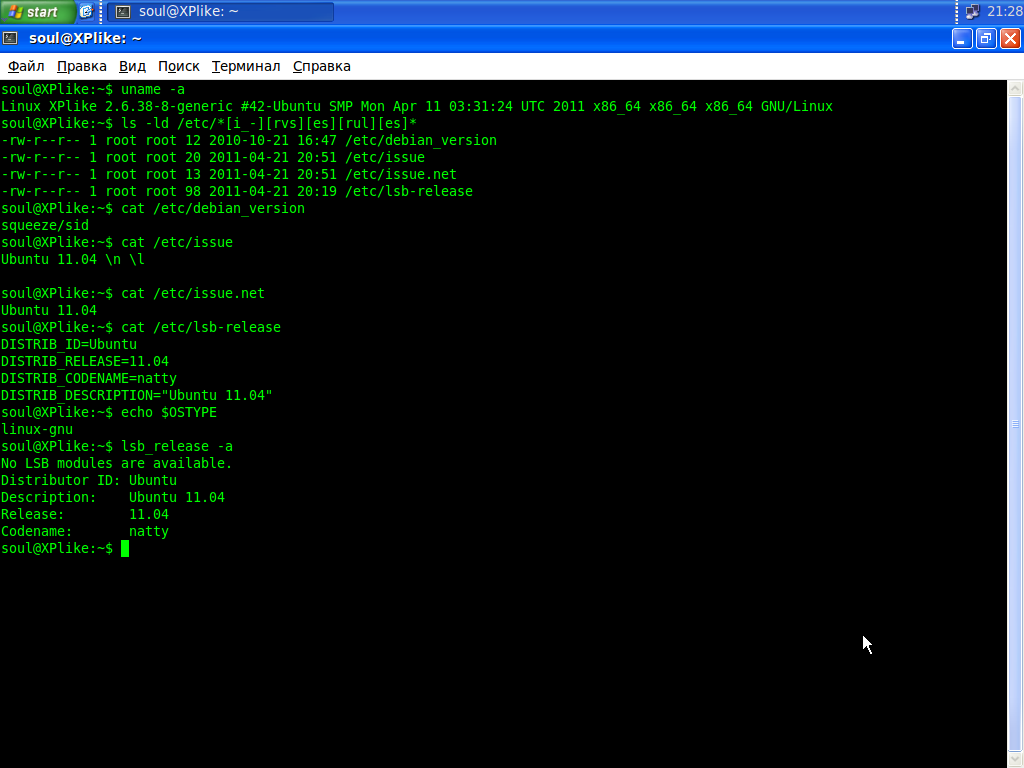Click 'DISTRIB_CODENAME=natty' line
This screenshot has height=768, width=1024.
point(89,378)
